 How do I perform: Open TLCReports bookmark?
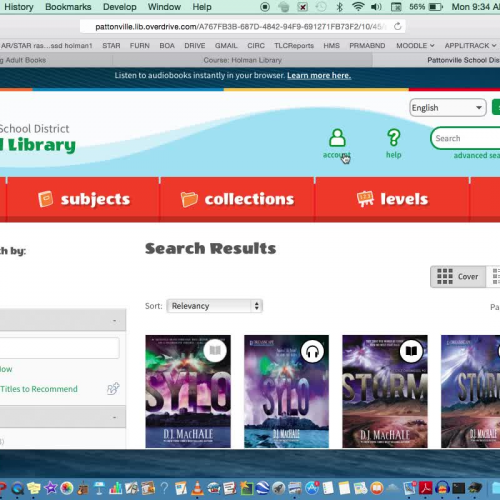pyautogui.click(x=294, y=46)
